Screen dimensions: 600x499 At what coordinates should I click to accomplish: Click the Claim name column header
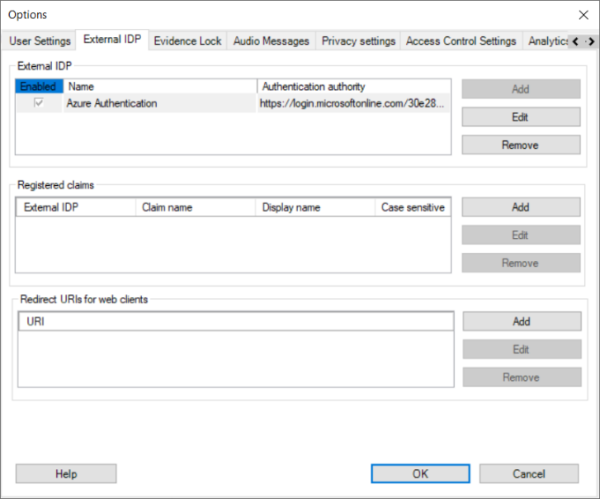[x=195, y=208]
